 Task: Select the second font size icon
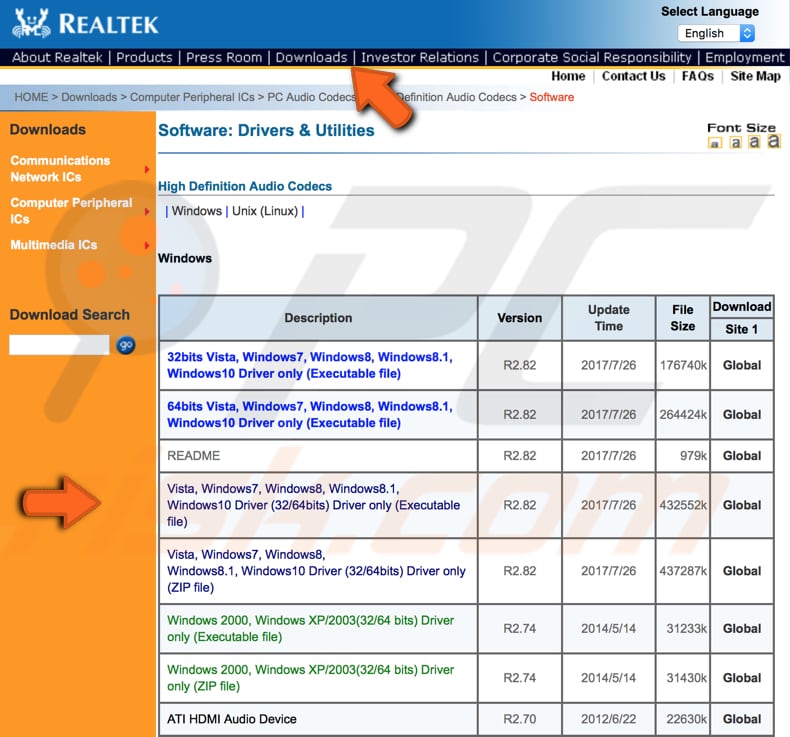click(736, 143)
